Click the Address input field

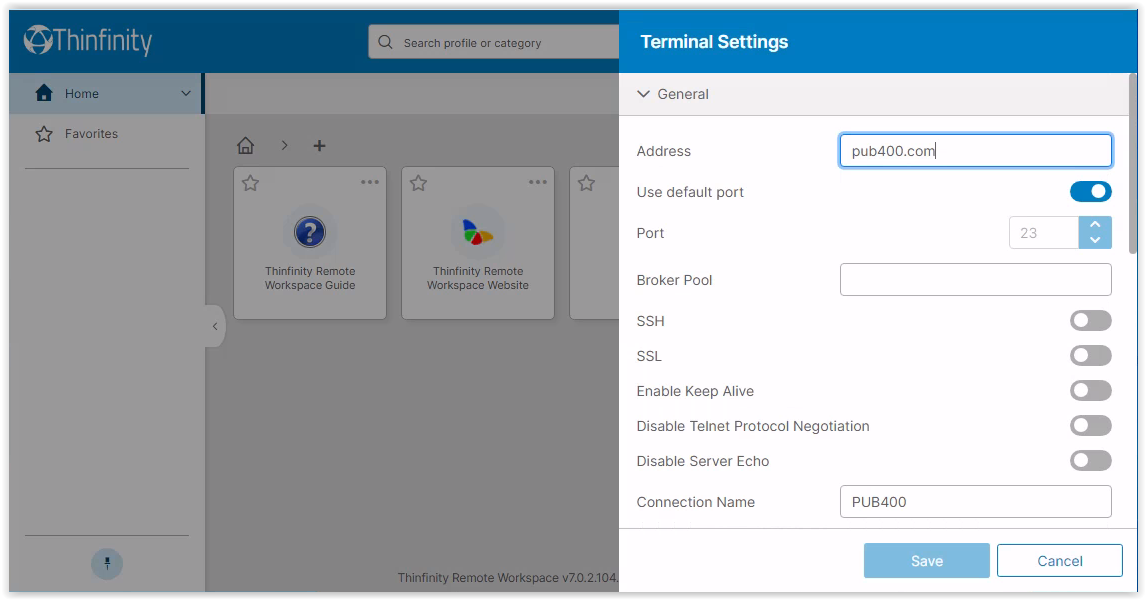(x=976, y=151)
